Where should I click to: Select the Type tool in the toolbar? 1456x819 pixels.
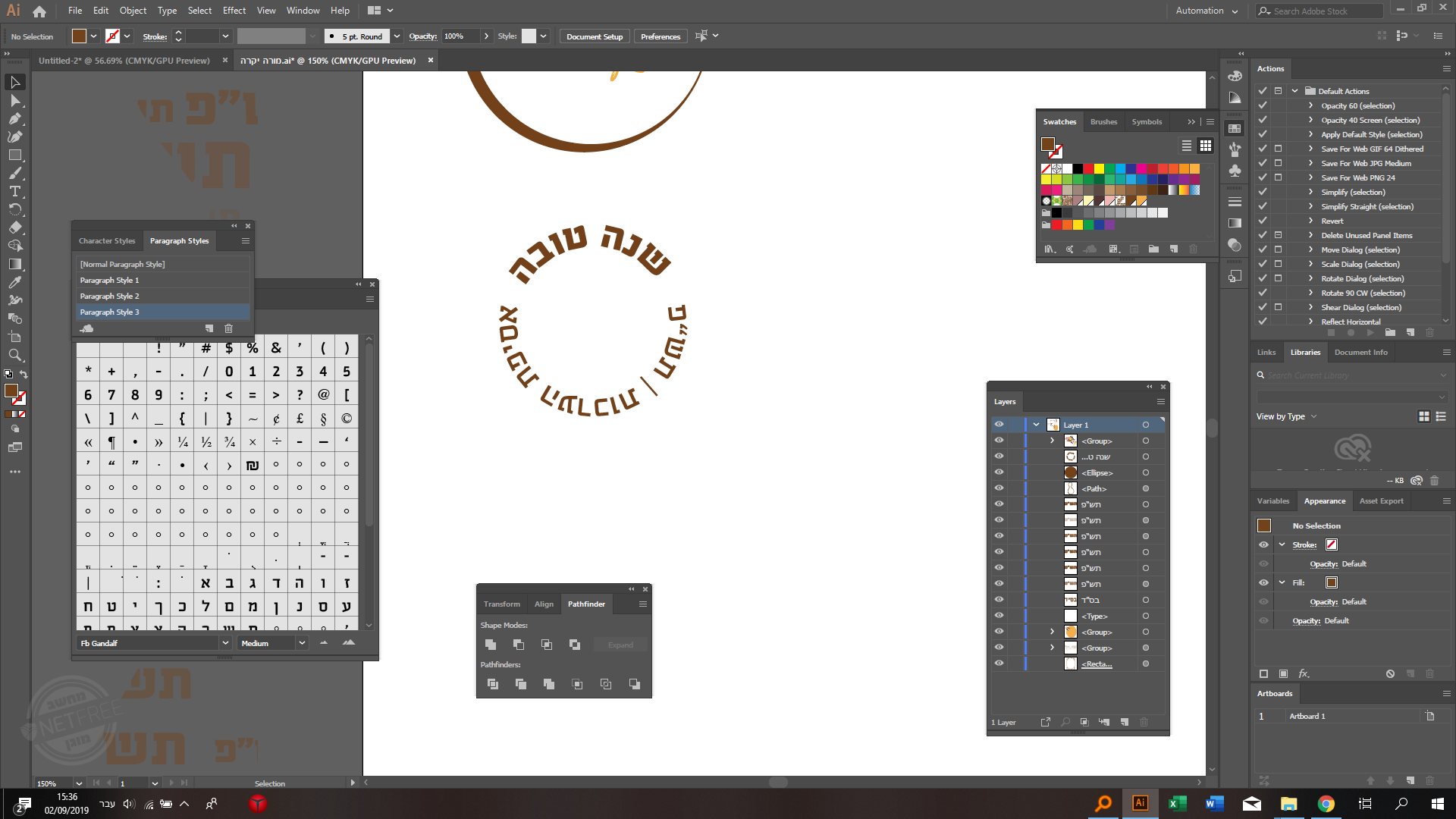14,191
